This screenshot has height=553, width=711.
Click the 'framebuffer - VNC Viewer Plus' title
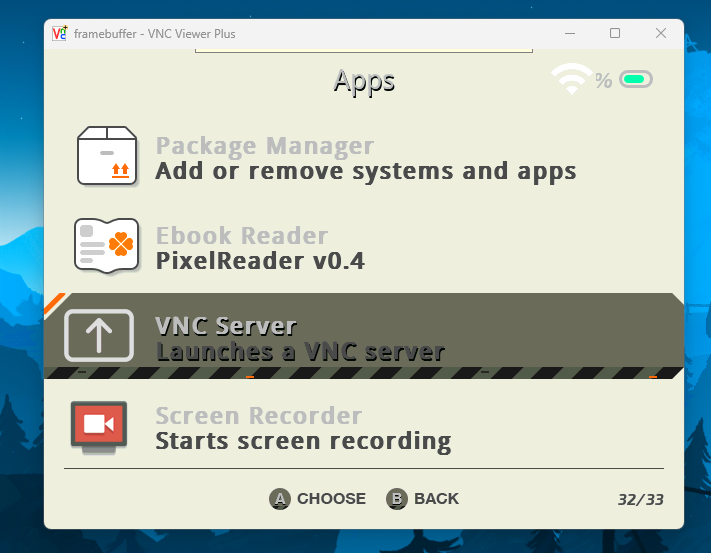coord(155,34)
